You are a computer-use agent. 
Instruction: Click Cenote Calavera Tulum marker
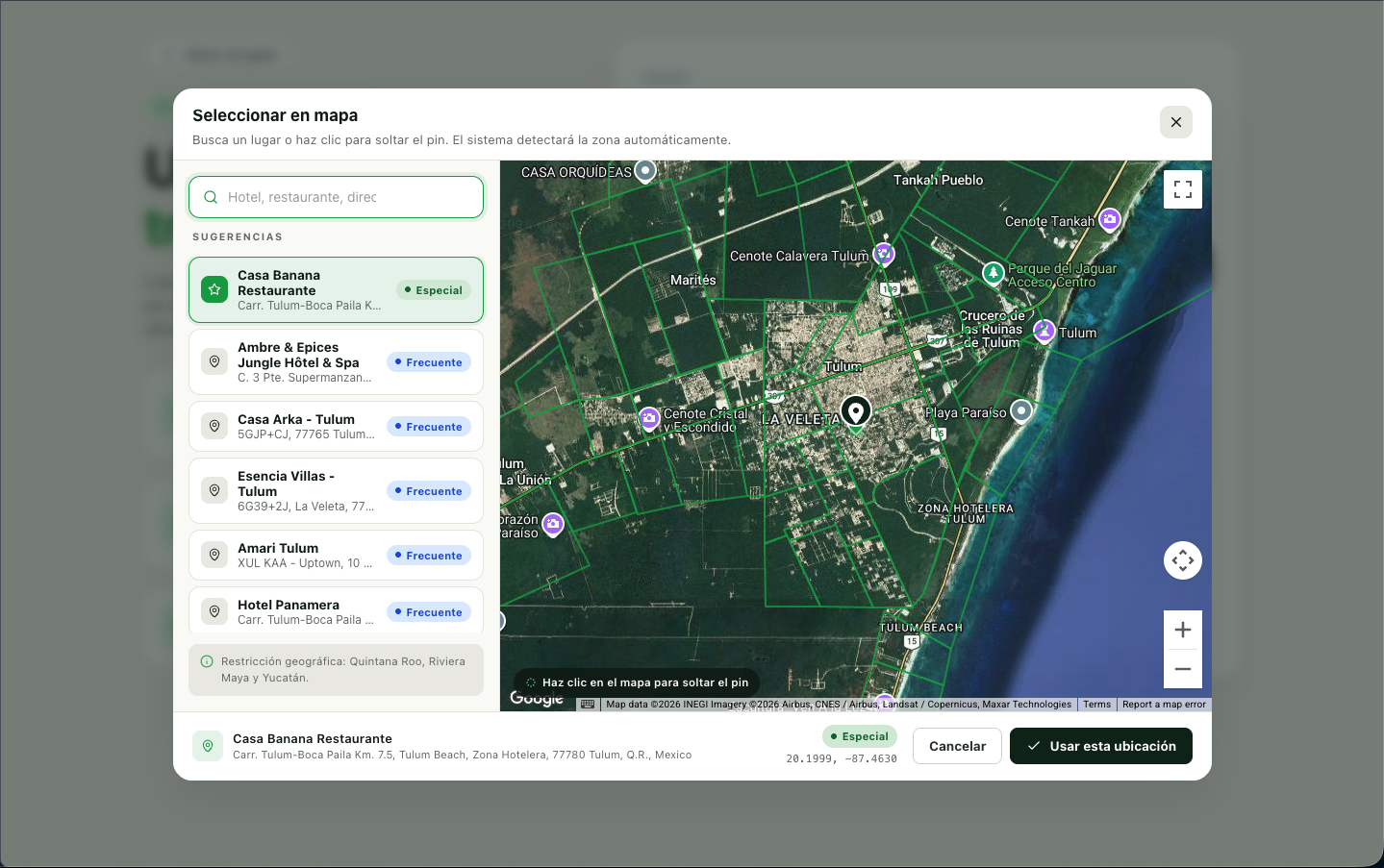click(884, 255)
